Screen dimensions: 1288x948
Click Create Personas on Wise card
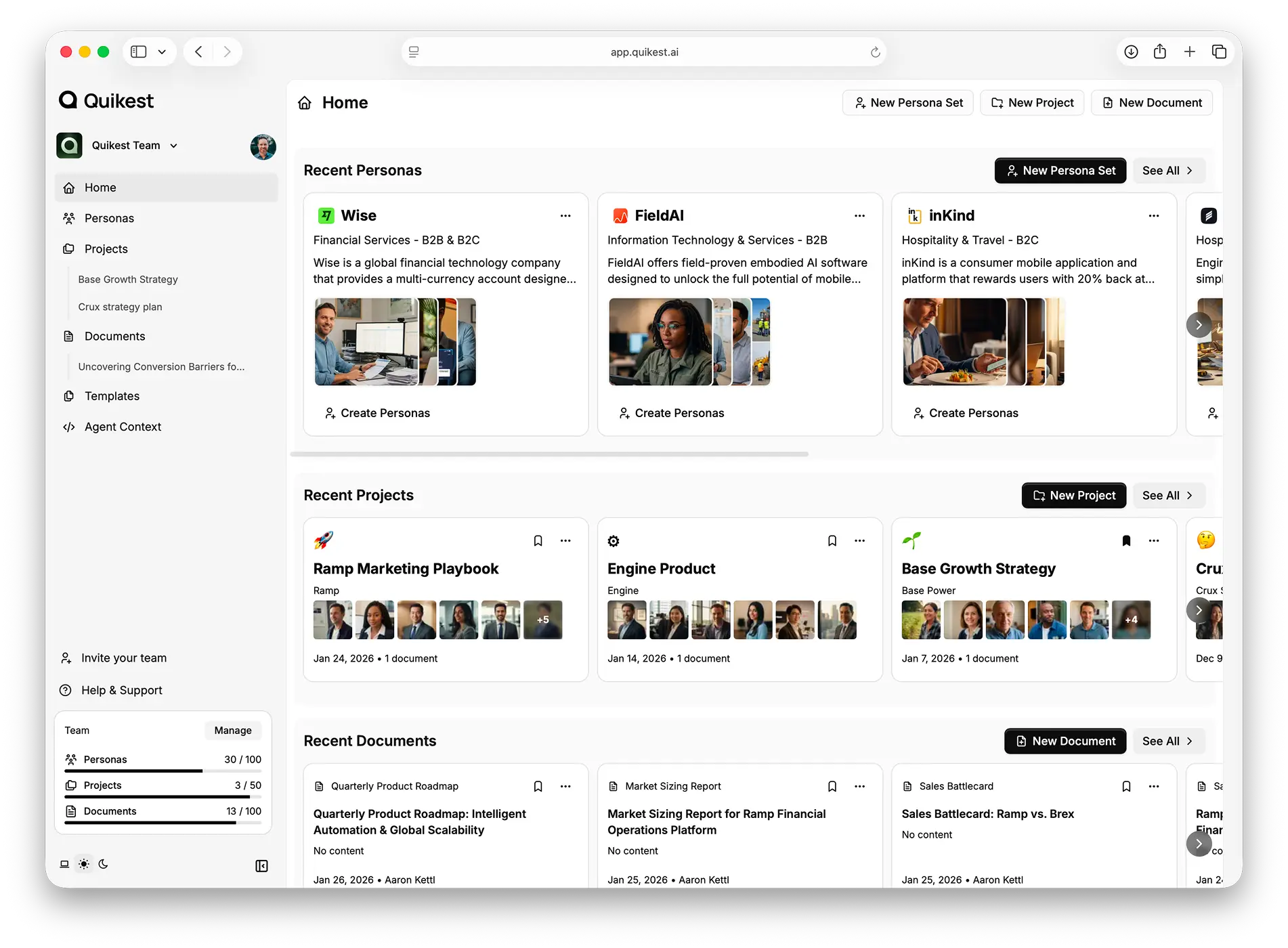pyautogui.click(x=377, y=413)
